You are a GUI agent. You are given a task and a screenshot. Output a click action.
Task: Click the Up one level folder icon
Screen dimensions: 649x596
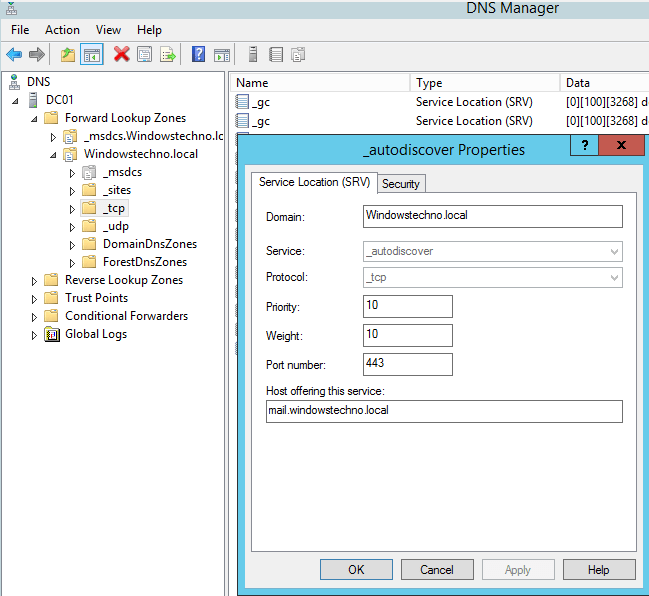tap(68, 54)
